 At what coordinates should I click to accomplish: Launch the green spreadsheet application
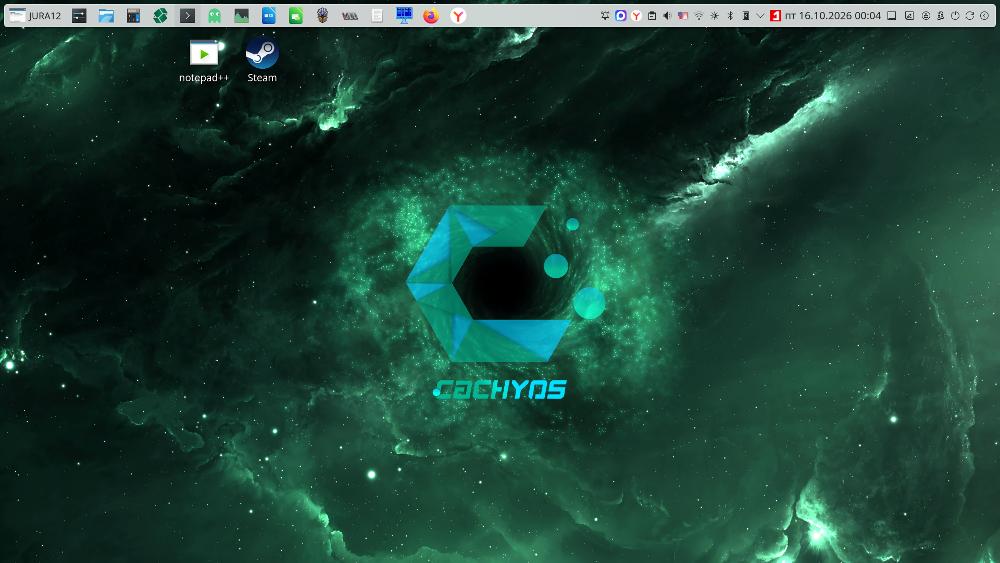coord(296,15)
